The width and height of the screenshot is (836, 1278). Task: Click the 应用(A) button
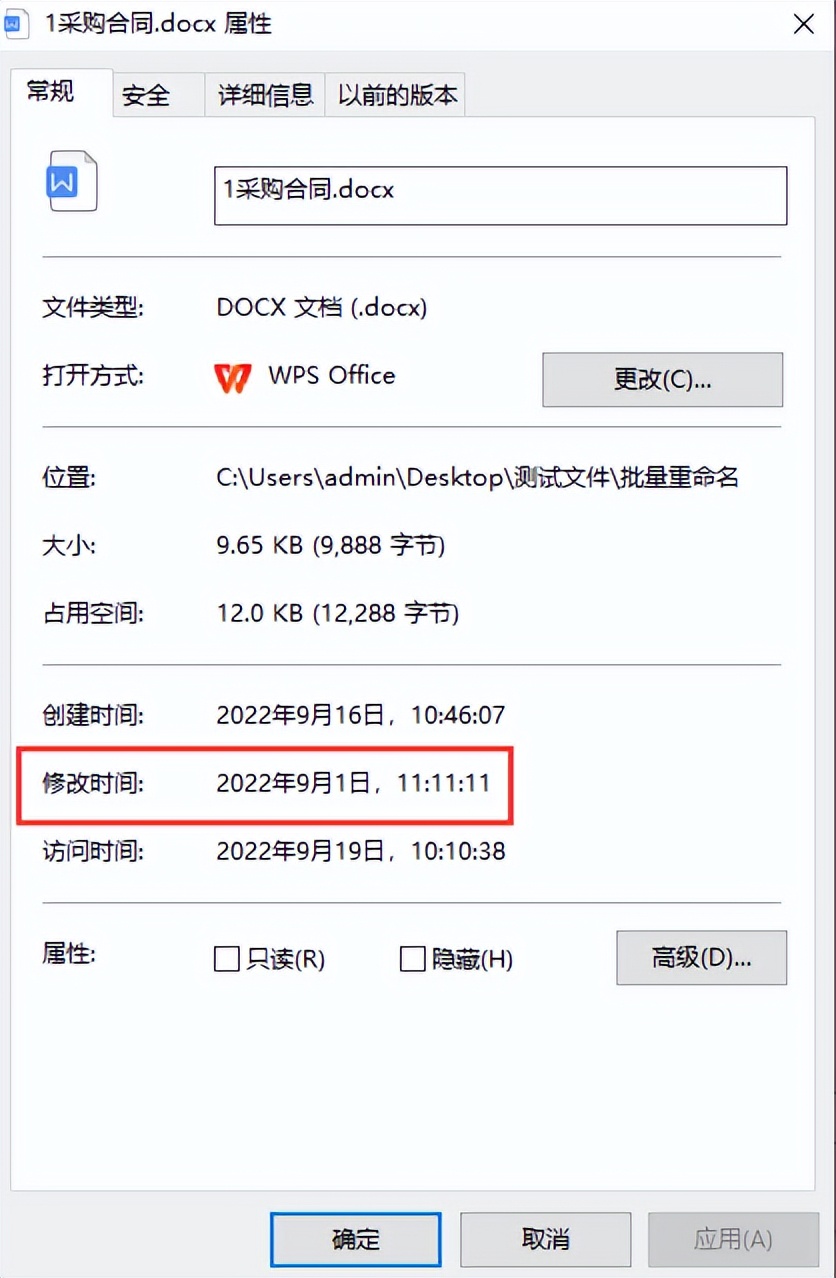[733, 1240]
